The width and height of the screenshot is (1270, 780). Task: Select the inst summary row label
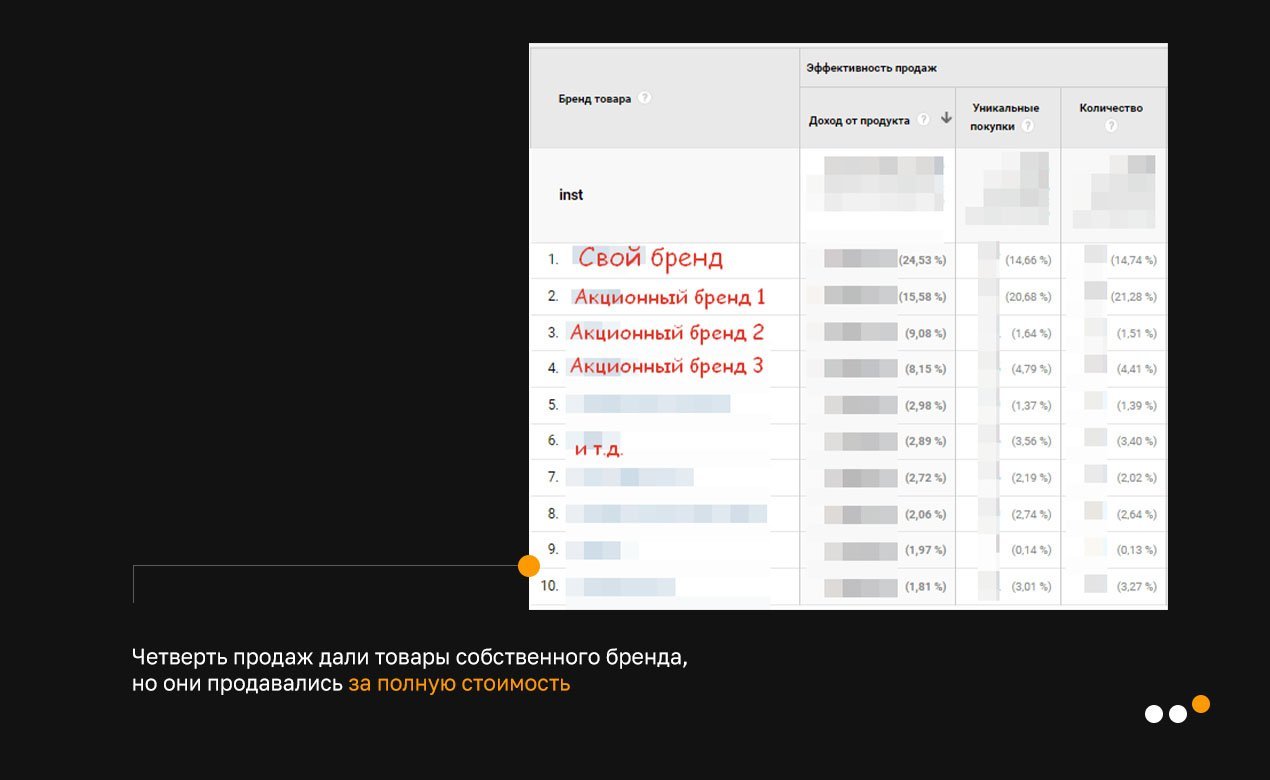tap(571, 195)
